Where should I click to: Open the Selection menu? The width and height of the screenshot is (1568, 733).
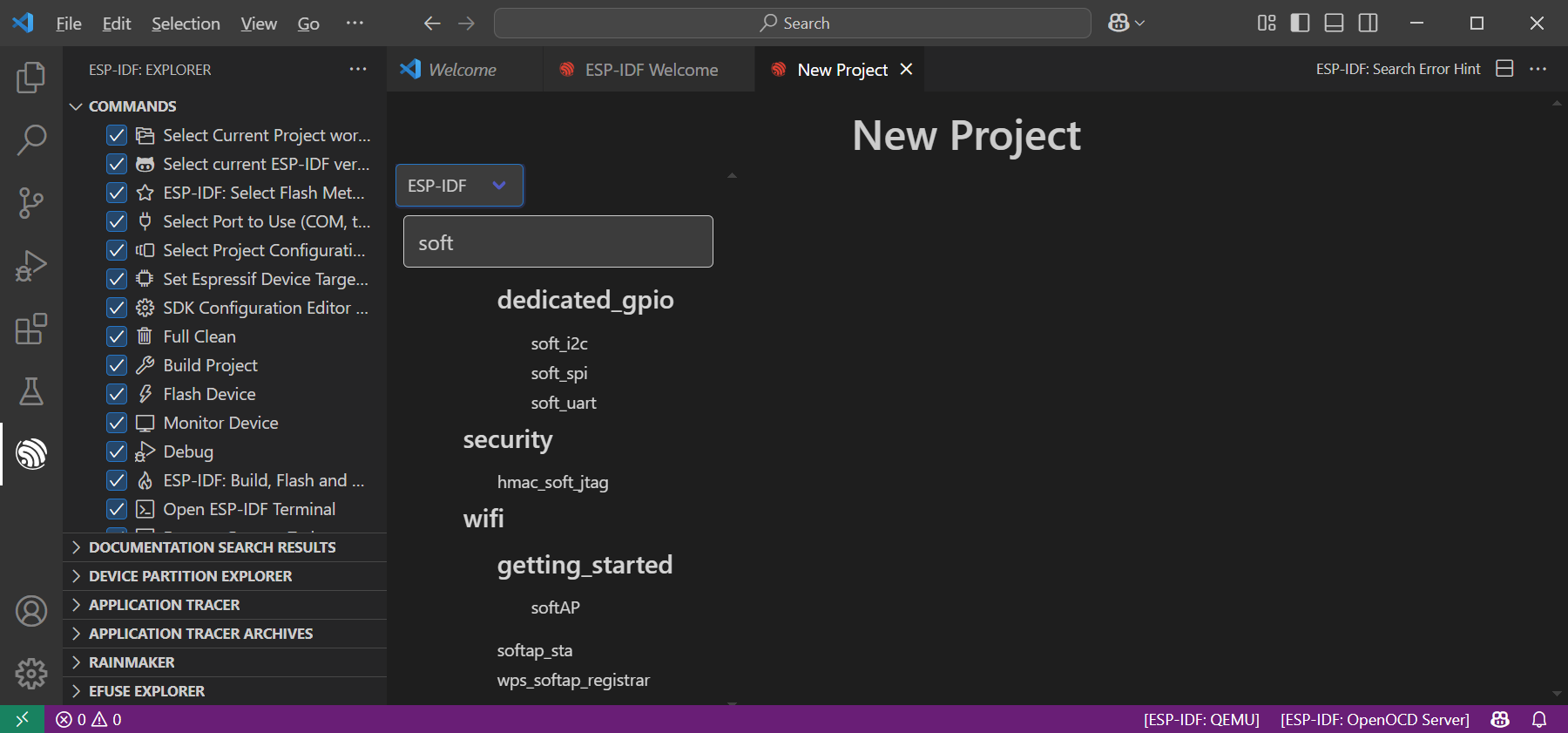pyautogui.click(x=186, y=24)
